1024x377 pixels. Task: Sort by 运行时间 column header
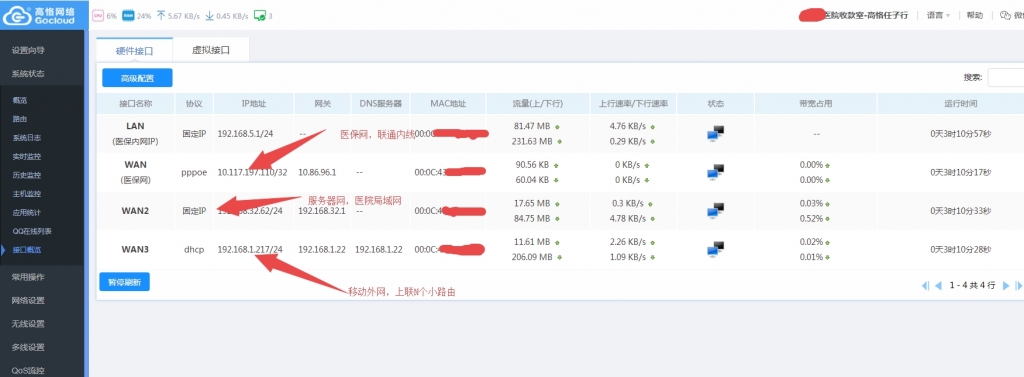click(x=960, y=104)
